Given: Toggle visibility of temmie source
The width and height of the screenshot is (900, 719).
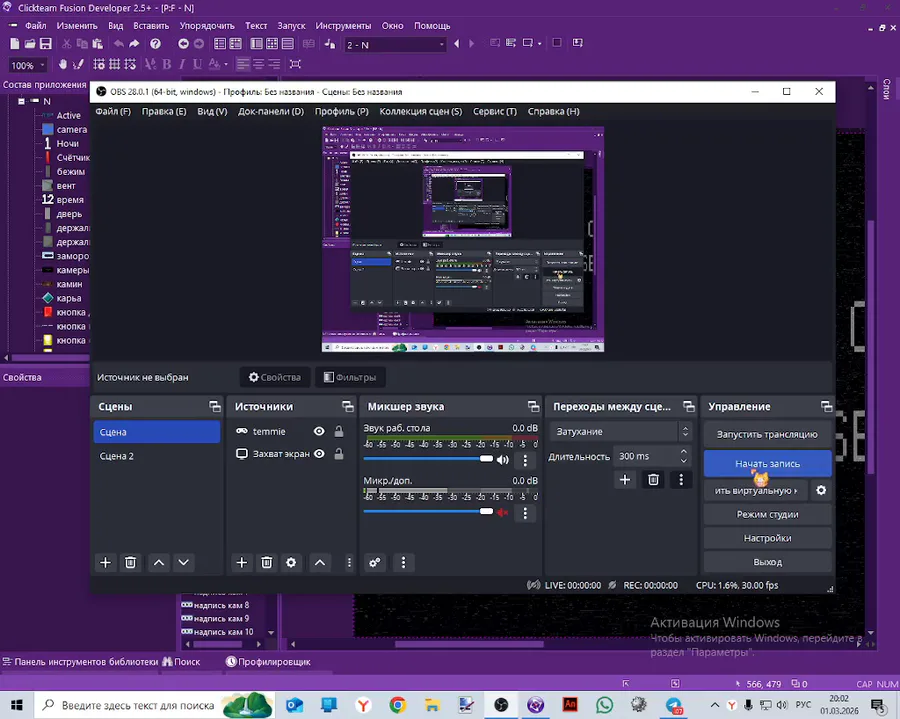Looking at the screenshot, I should click(319, 432).
